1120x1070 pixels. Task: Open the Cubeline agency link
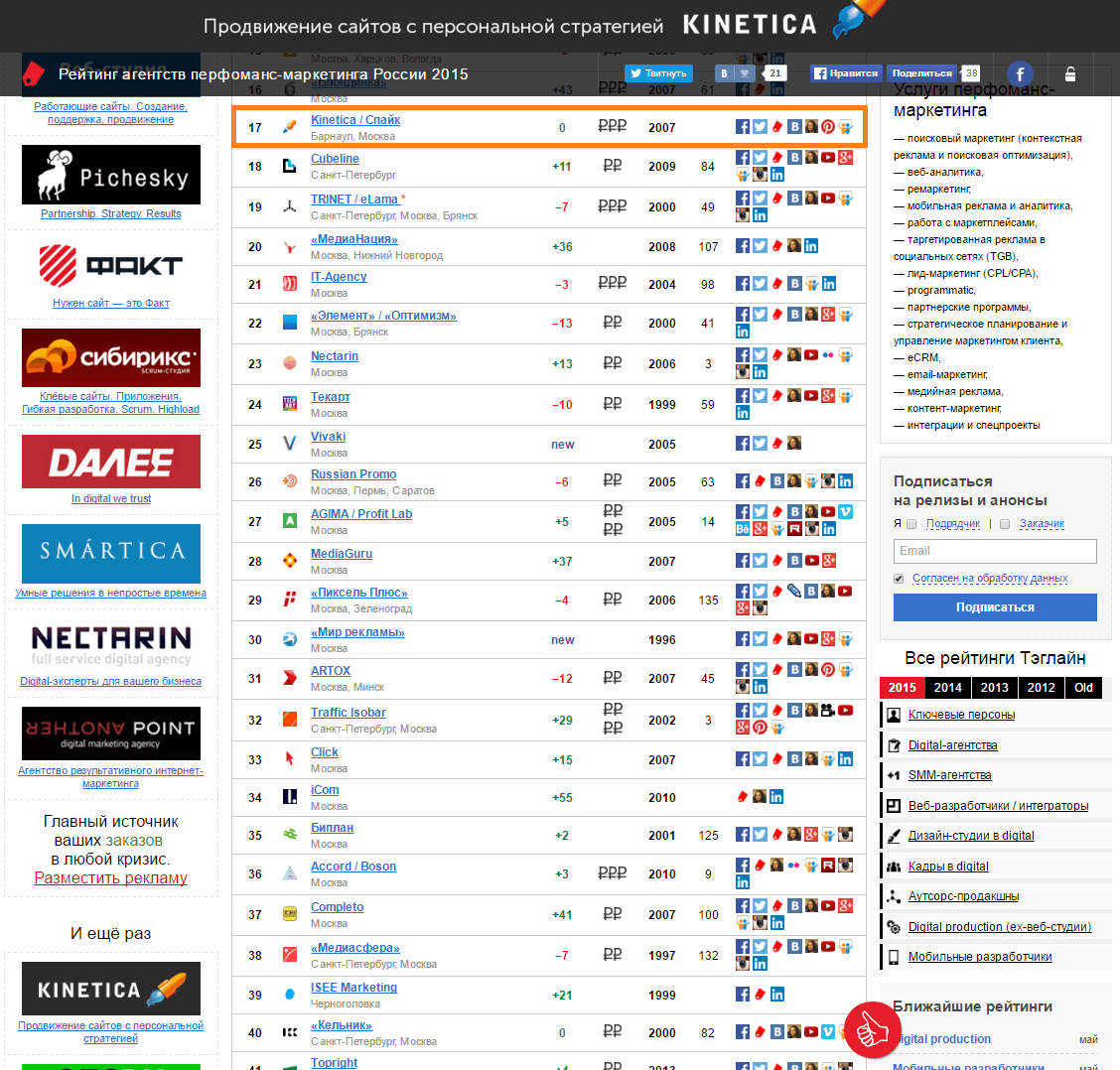[335, 159]
